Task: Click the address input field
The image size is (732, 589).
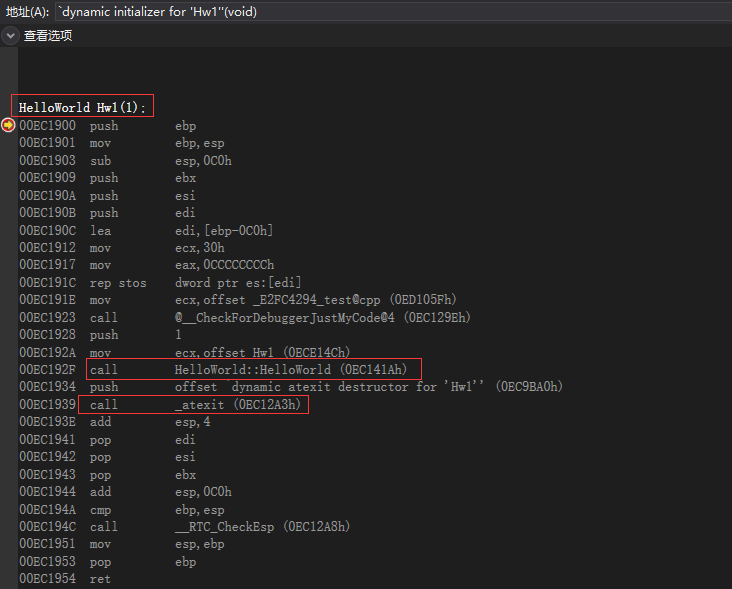Action: [394, 12]
